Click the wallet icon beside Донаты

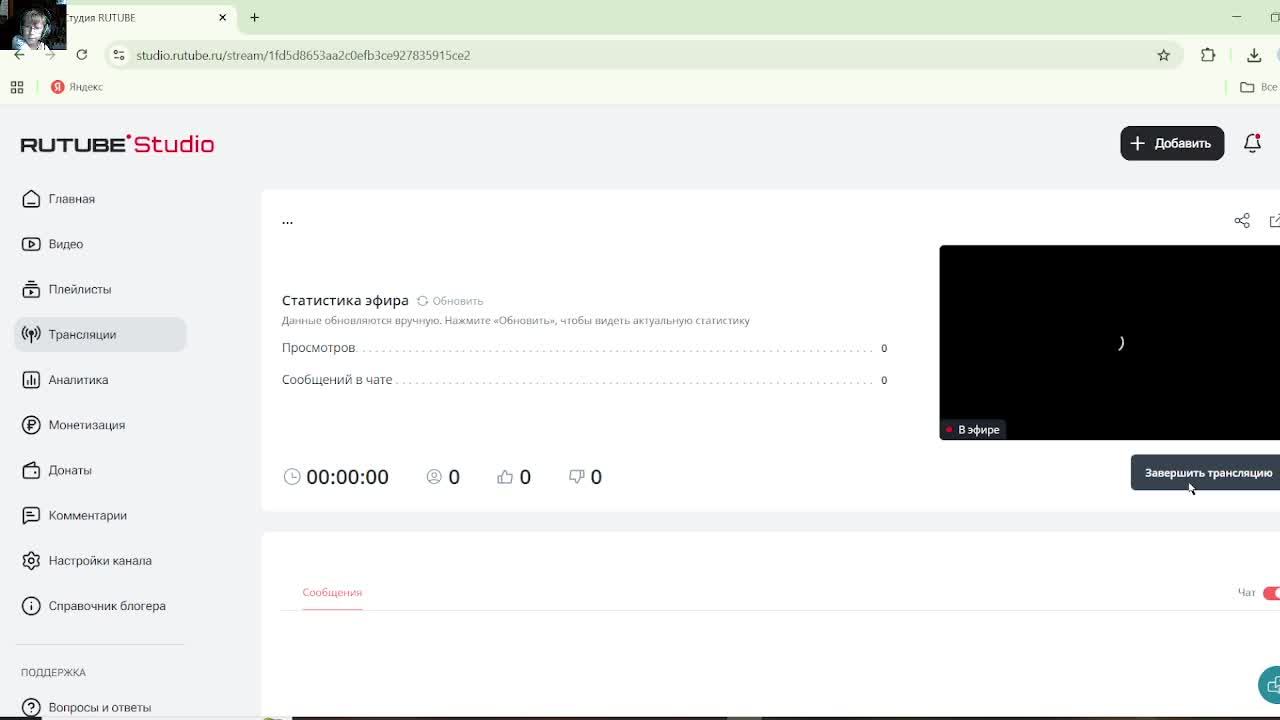click(31, 470)
